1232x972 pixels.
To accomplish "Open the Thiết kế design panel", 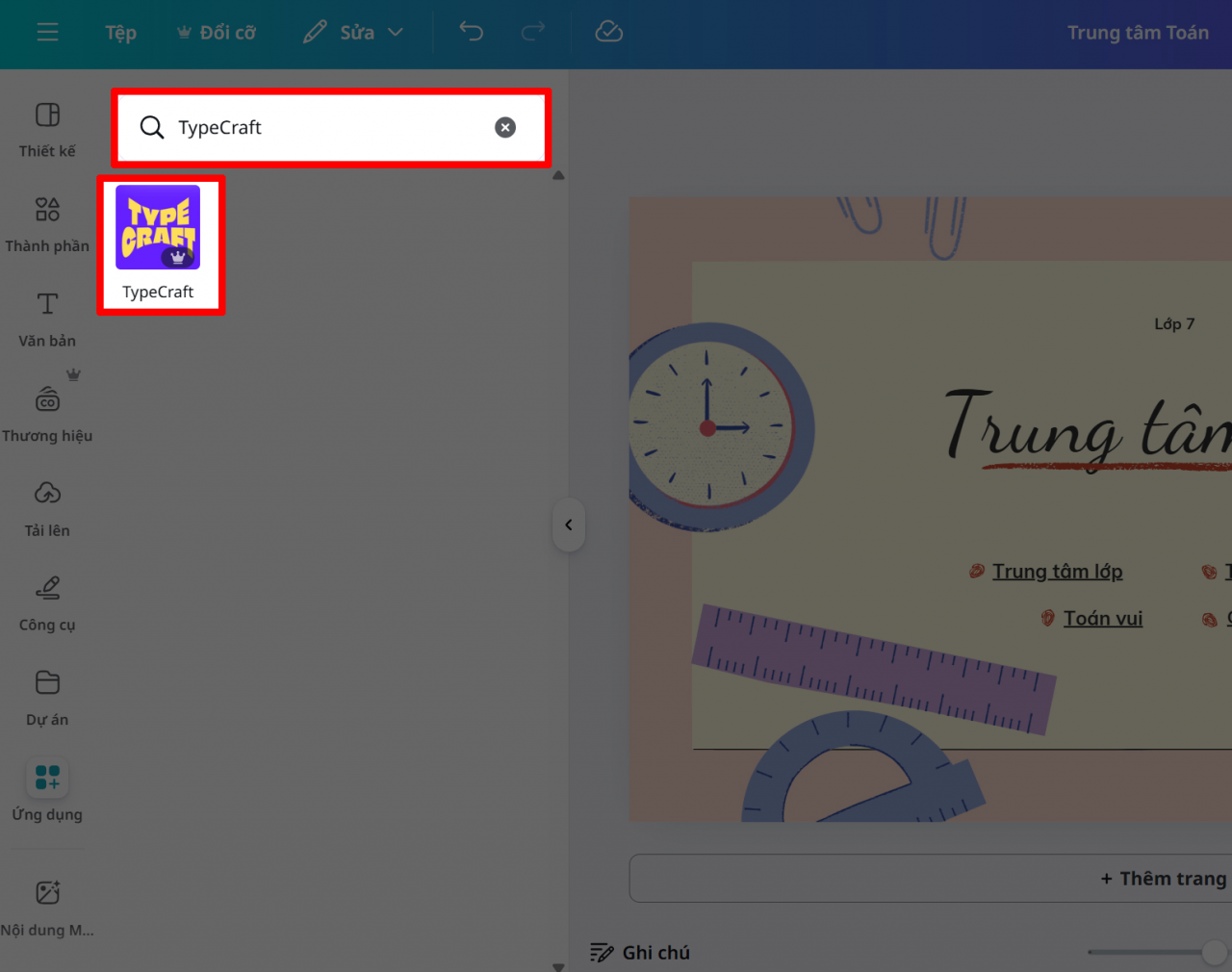I will 47,129.
